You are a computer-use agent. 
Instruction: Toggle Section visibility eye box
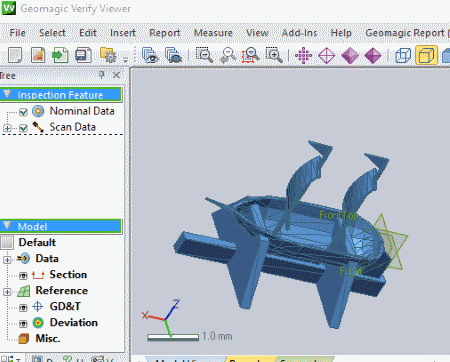pos(23,276)
